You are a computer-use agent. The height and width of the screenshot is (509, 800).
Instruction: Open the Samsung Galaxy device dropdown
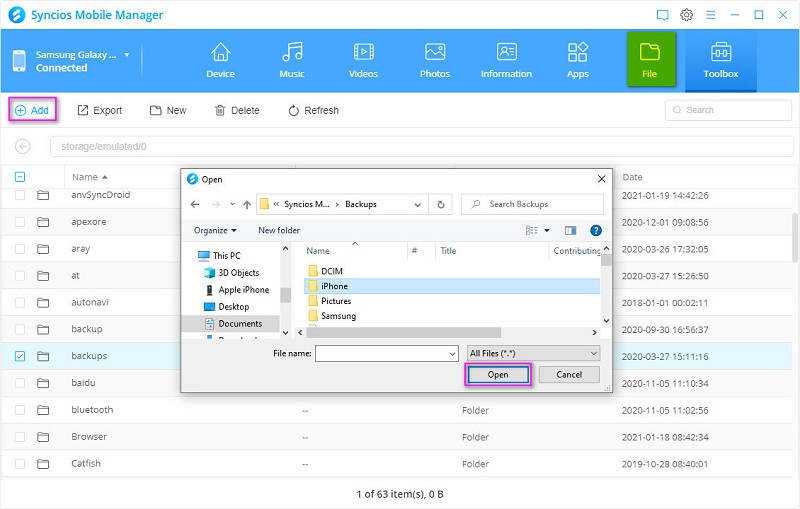tap(127, 55)
